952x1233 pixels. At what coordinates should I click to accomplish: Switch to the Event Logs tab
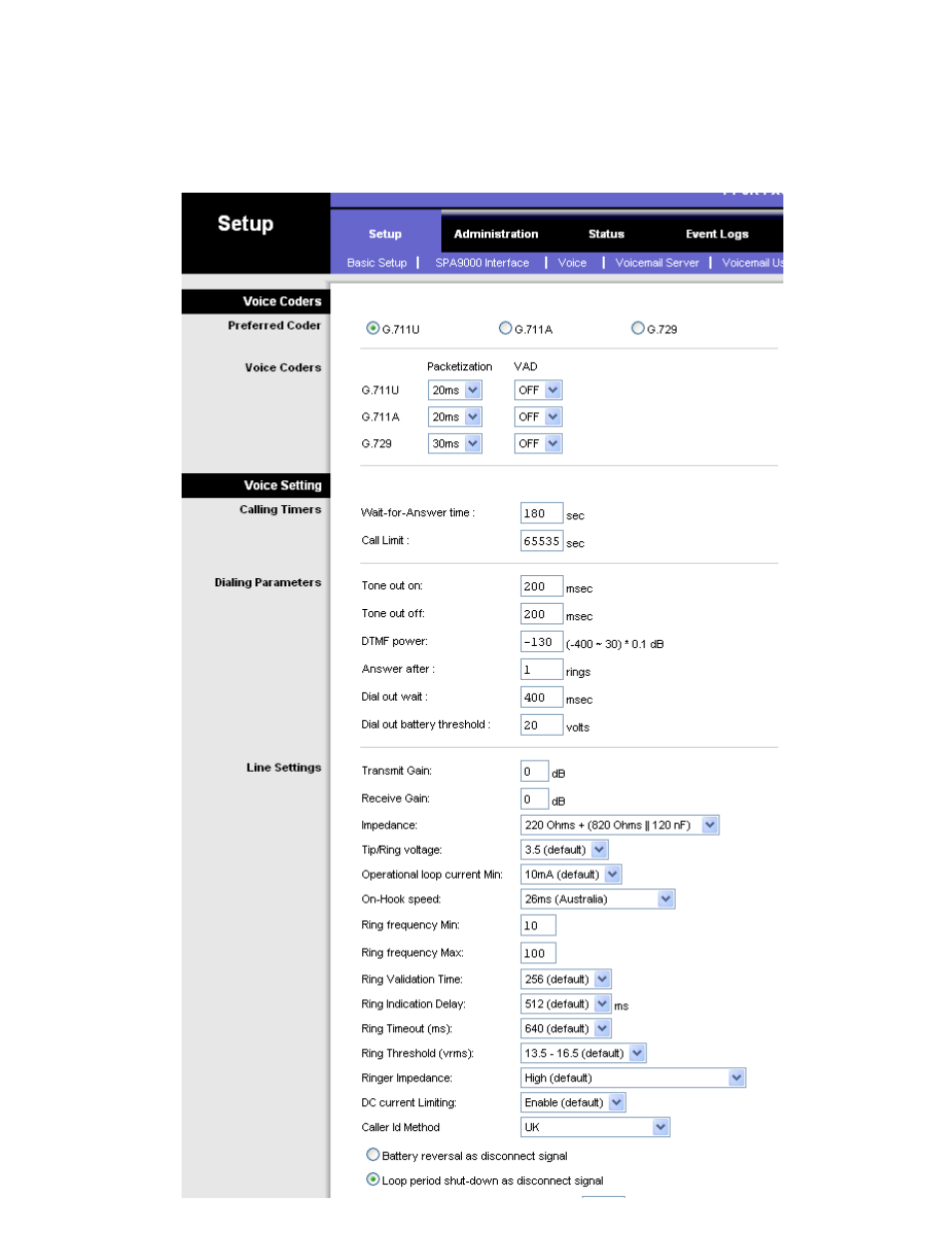point(716,234)
